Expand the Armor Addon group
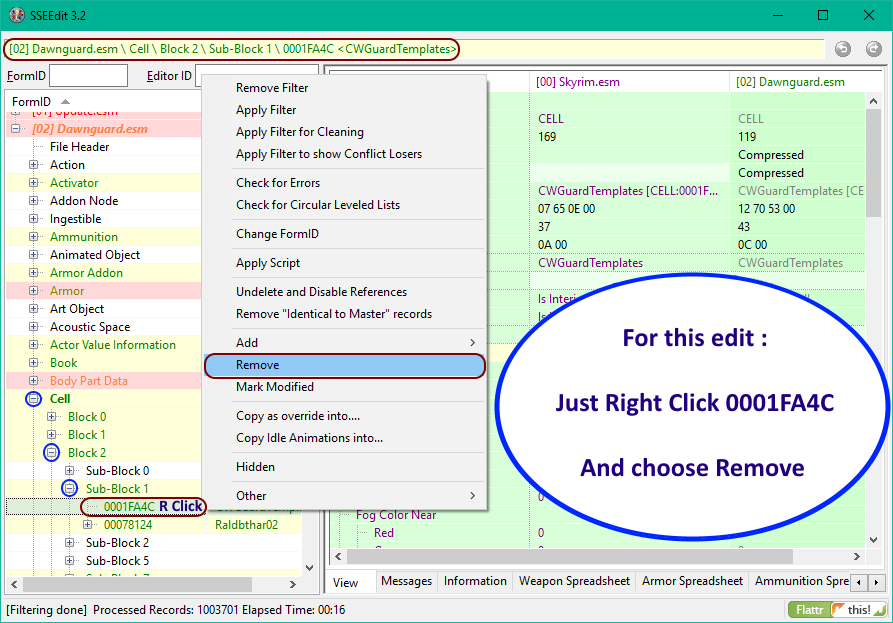 click(x=34, y=273)
